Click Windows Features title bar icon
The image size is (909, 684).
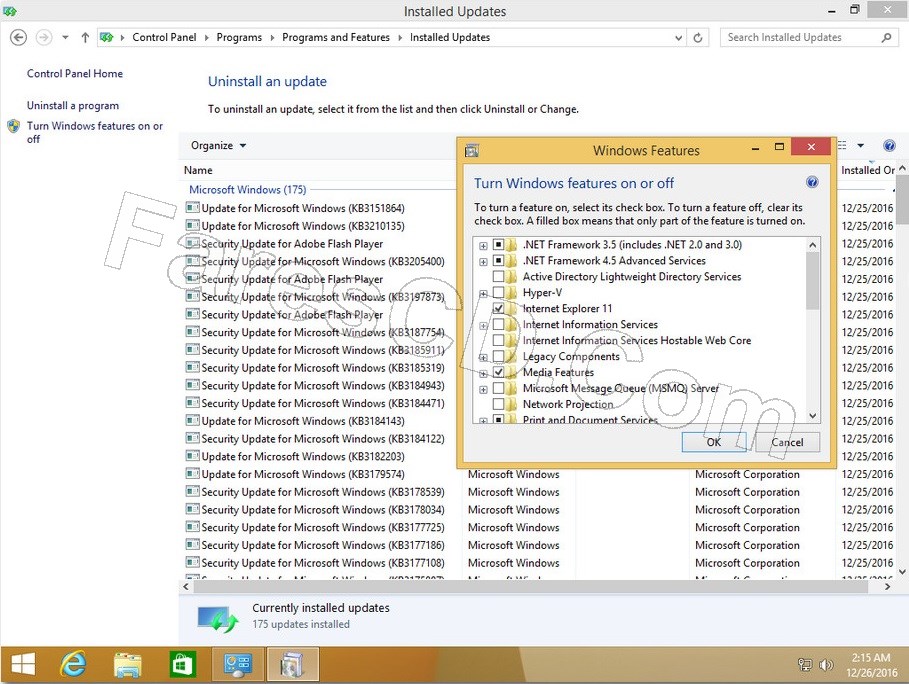[472, 151]
